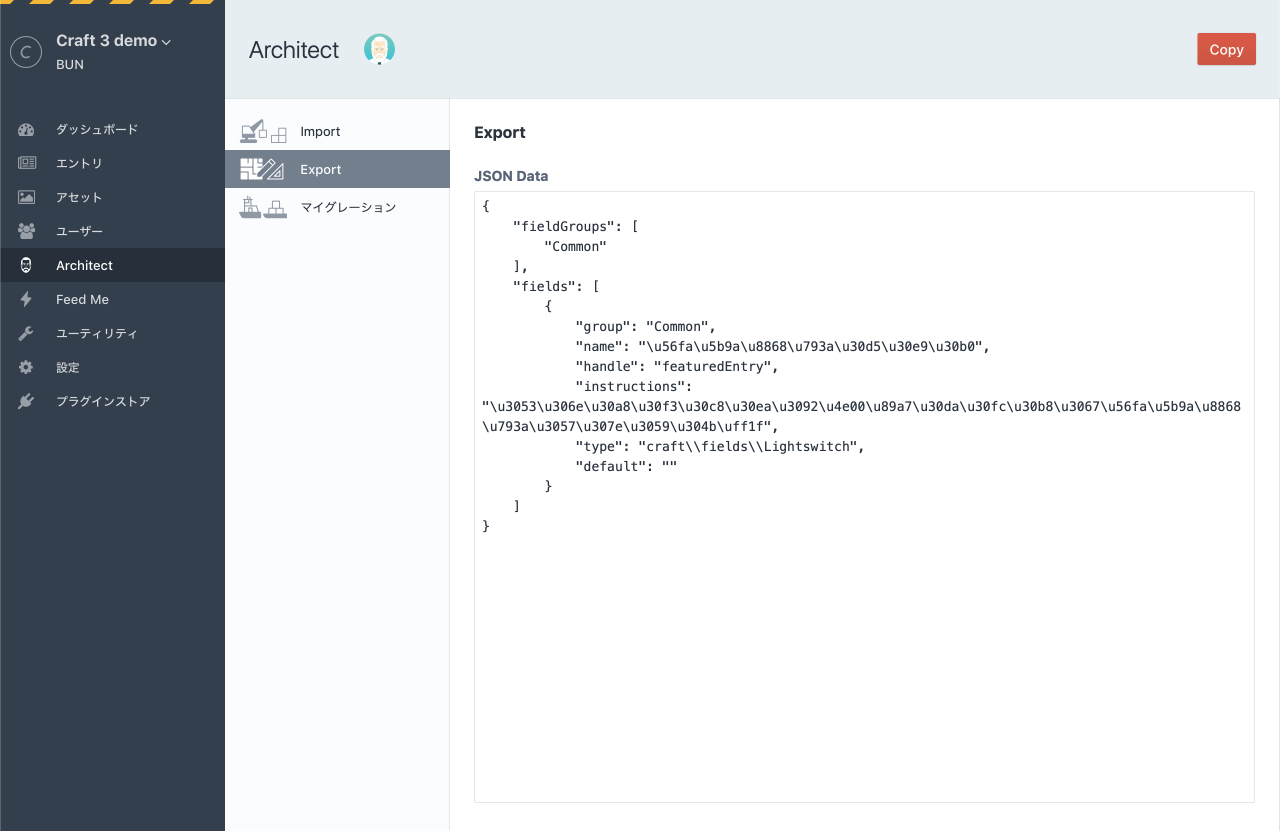Select the Export tab in Architect
This screenshot has width=1280, height=831.
[320, 169]
